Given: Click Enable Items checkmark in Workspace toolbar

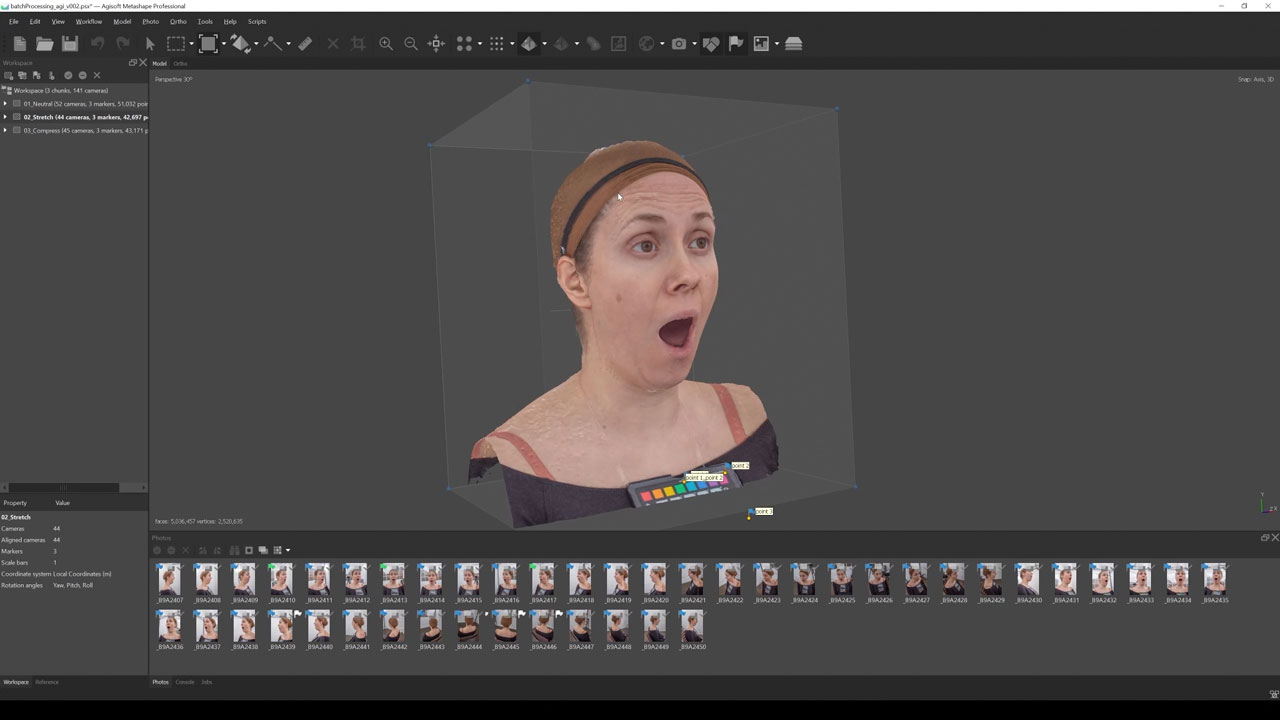Looking at the screenshot, I should (68, 76).
